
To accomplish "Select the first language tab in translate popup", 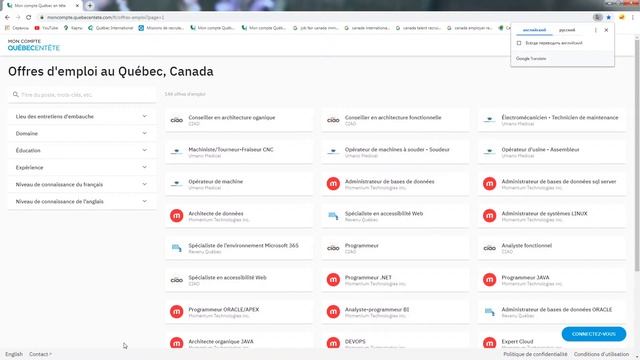I will 534,30.
